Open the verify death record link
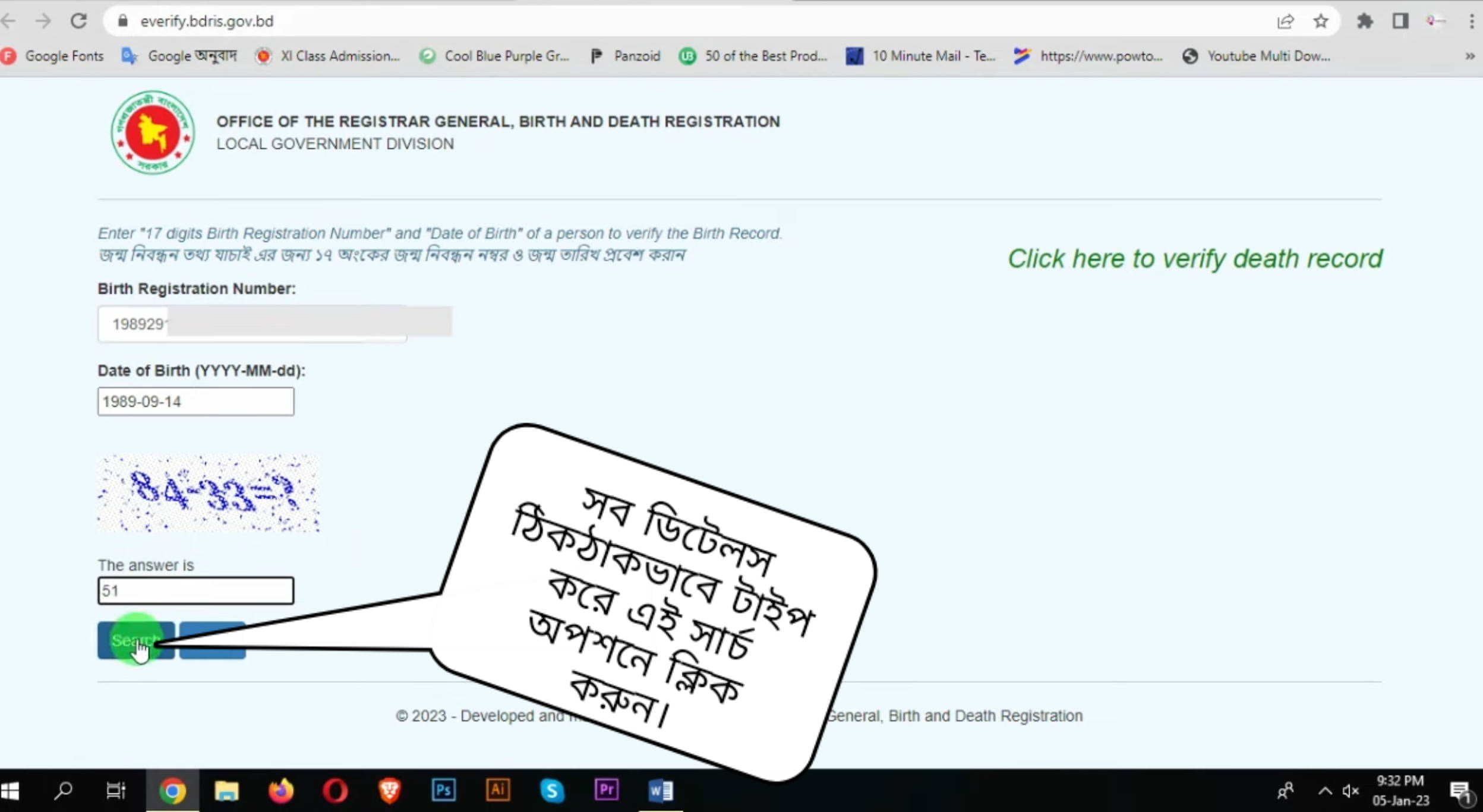The image size is (1483, 812). 1195,258
